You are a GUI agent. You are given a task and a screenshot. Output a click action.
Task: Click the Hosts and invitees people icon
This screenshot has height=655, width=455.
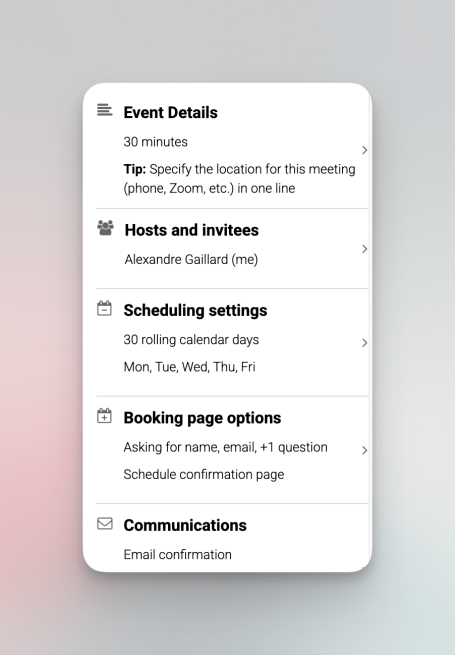[x=105, y=228]
